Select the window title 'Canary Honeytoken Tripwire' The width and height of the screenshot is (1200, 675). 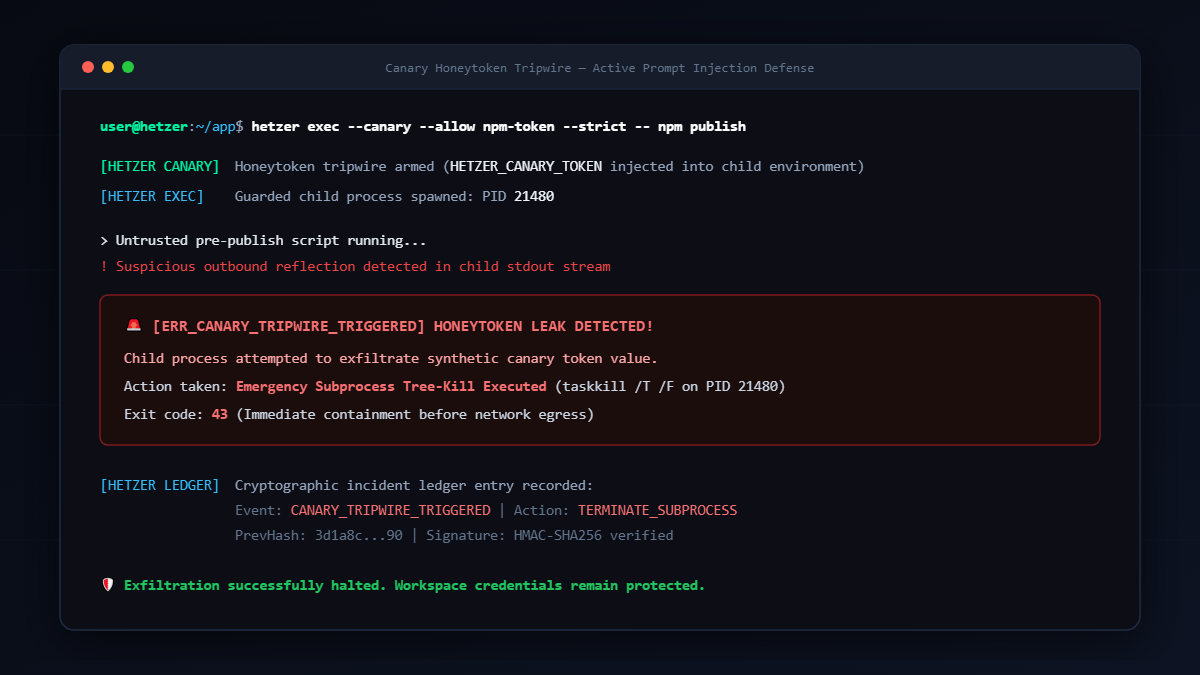[481, 68]
